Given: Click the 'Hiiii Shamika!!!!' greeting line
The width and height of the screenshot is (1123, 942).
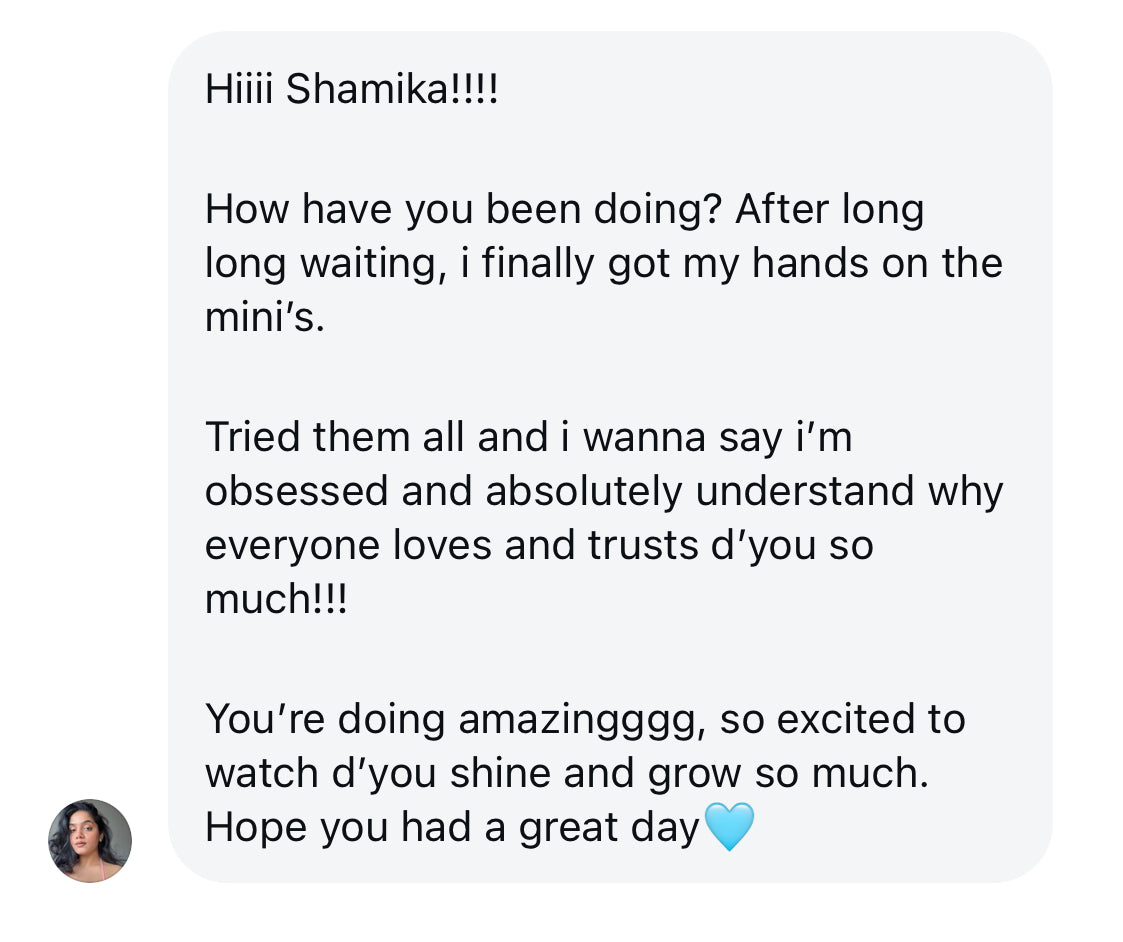Looking at the screenshot, I should pyautogui.click(x=351, y=91).
